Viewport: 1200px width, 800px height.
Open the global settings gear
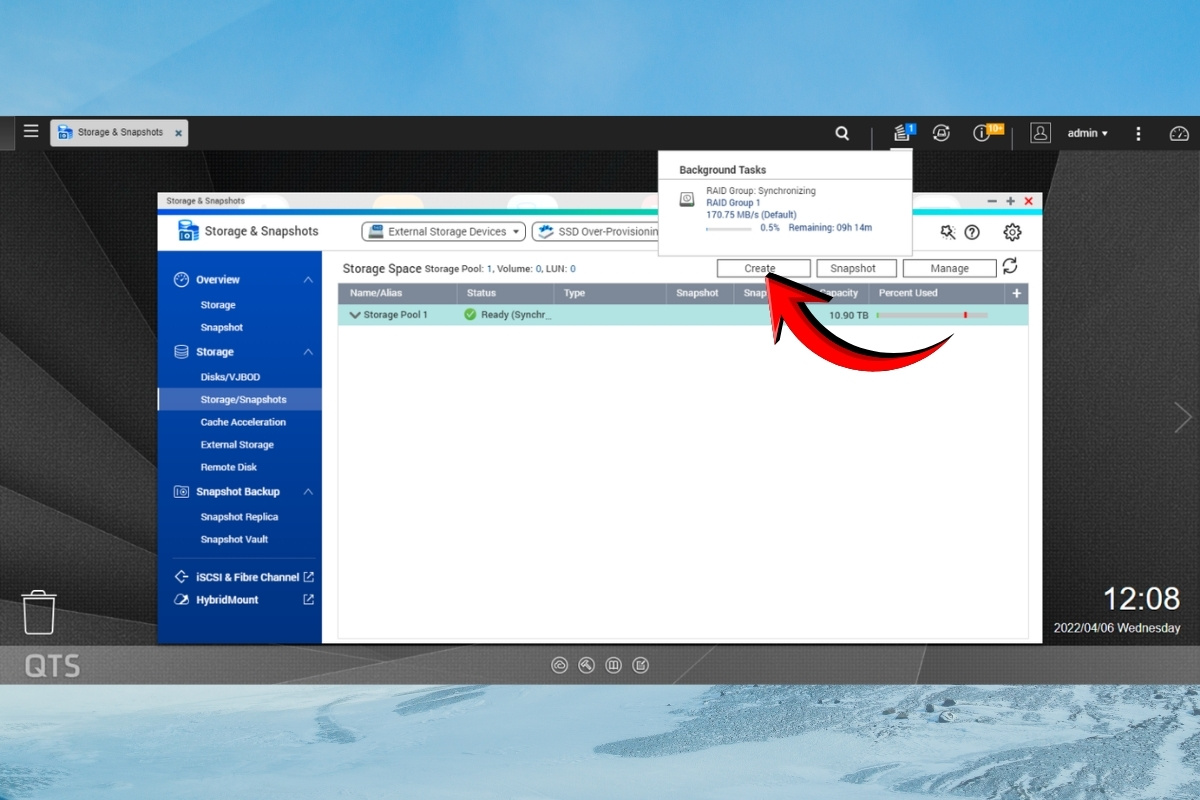point(1012,232)
